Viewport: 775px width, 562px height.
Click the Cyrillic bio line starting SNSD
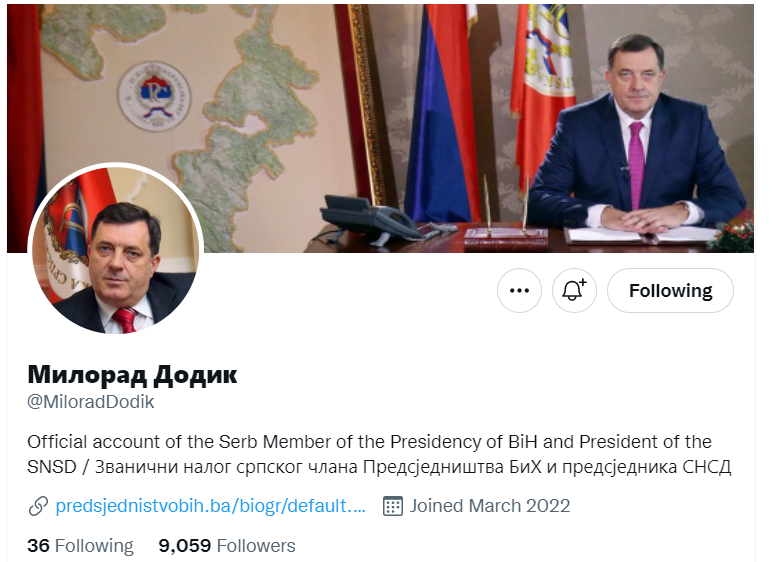(x=379, y=467)
